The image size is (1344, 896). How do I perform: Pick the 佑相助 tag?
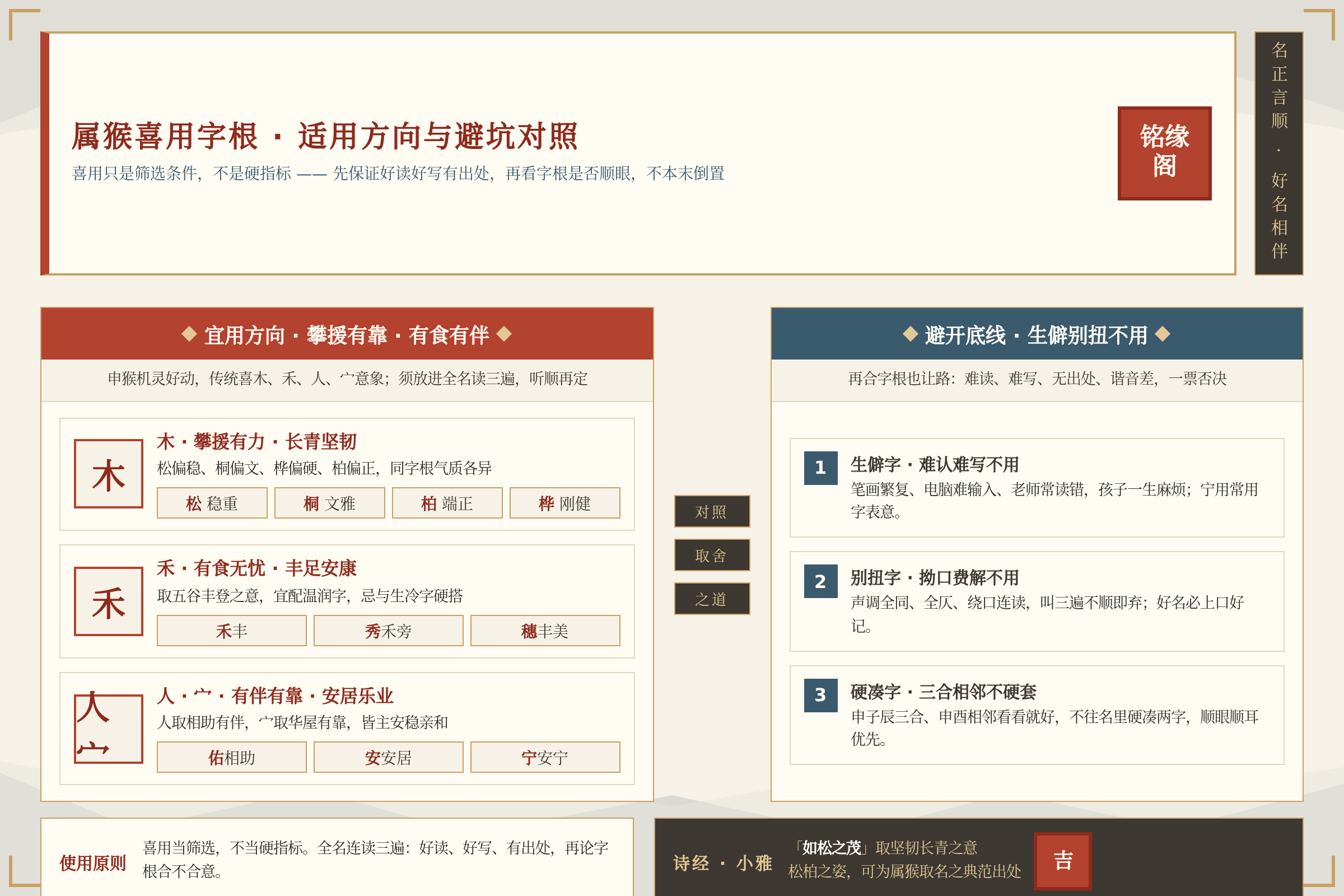[x=231, y=757]
